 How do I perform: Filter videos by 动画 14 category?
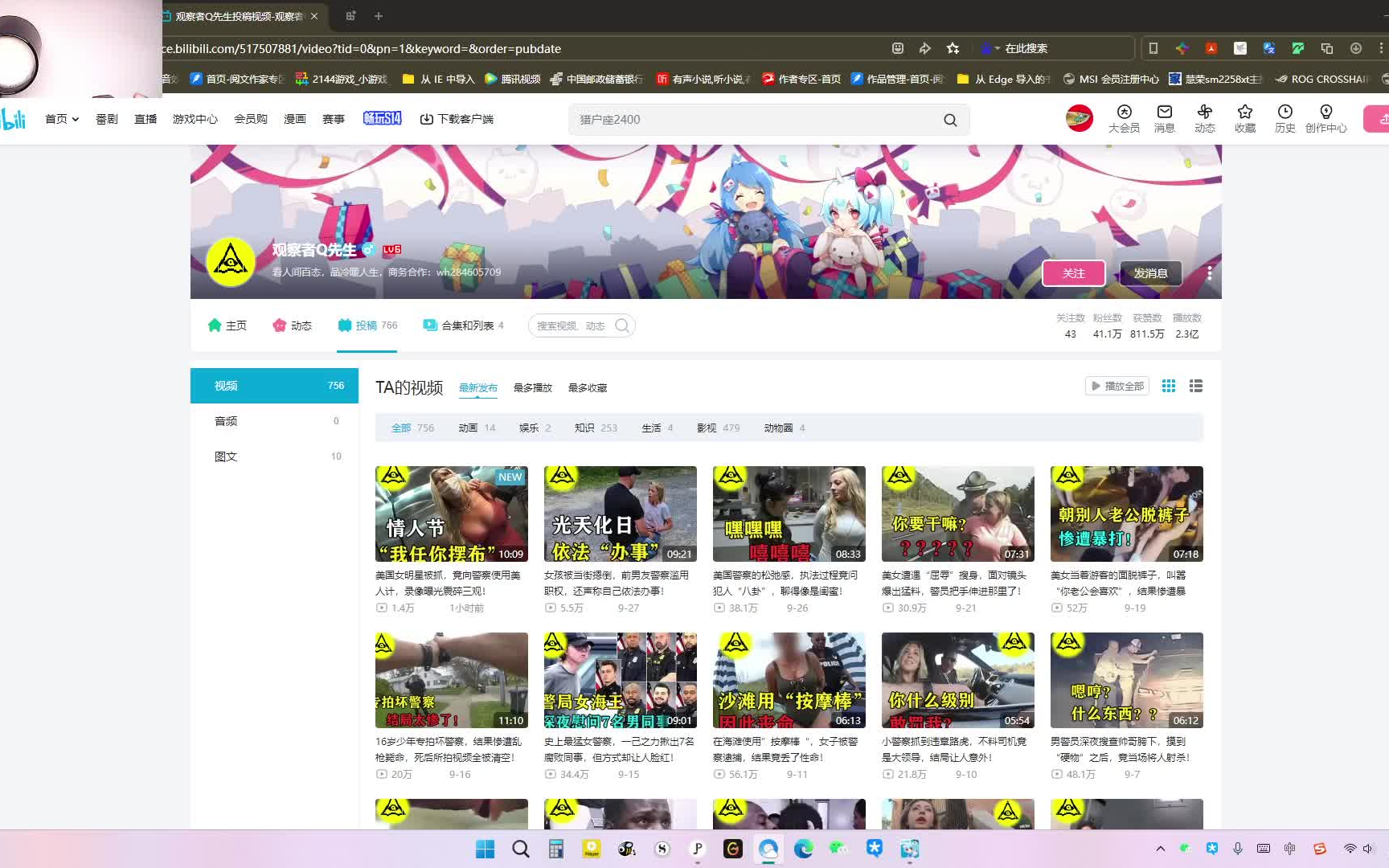pos(477,428)
